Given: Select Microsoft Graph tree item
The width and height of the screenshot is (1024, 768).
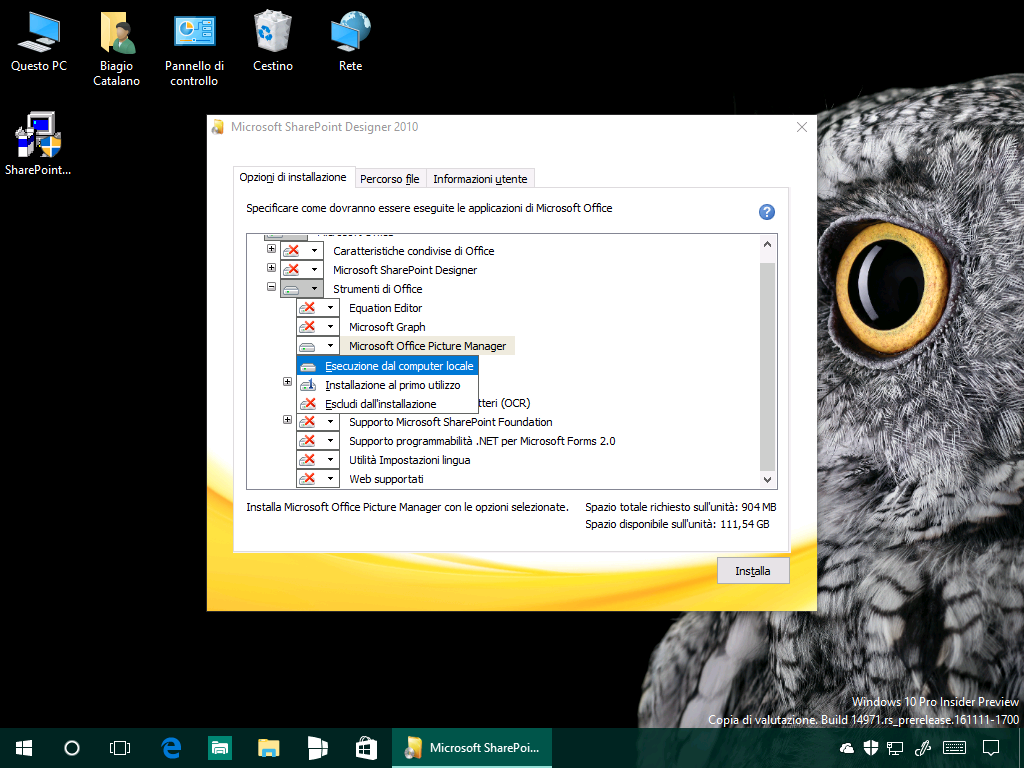Looking at the screenshot, I should tap(387, 327).
